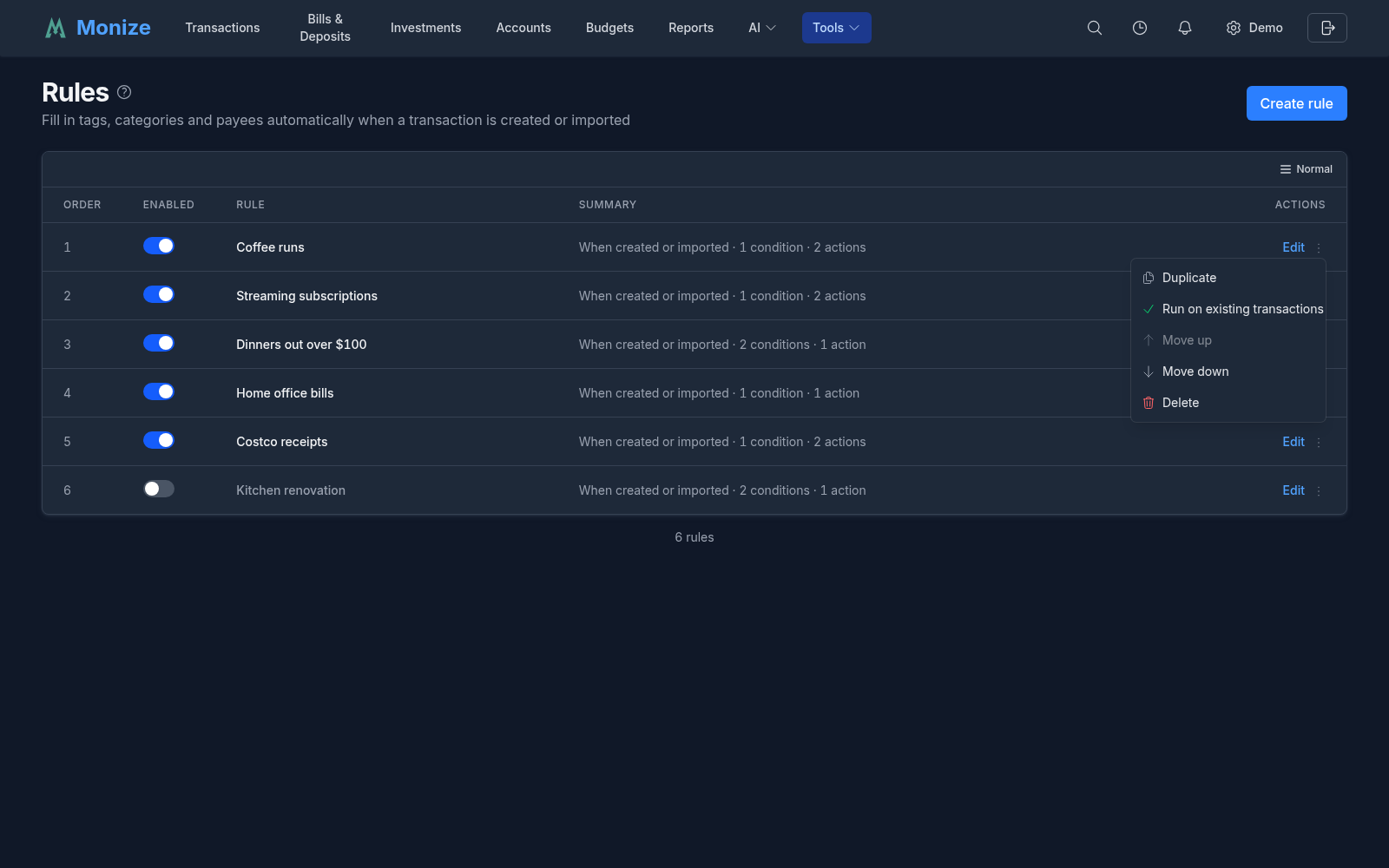Enable the Kitchen renovation rule toggle
This screenshot has width=1389, height=868.
click(159, 489)
